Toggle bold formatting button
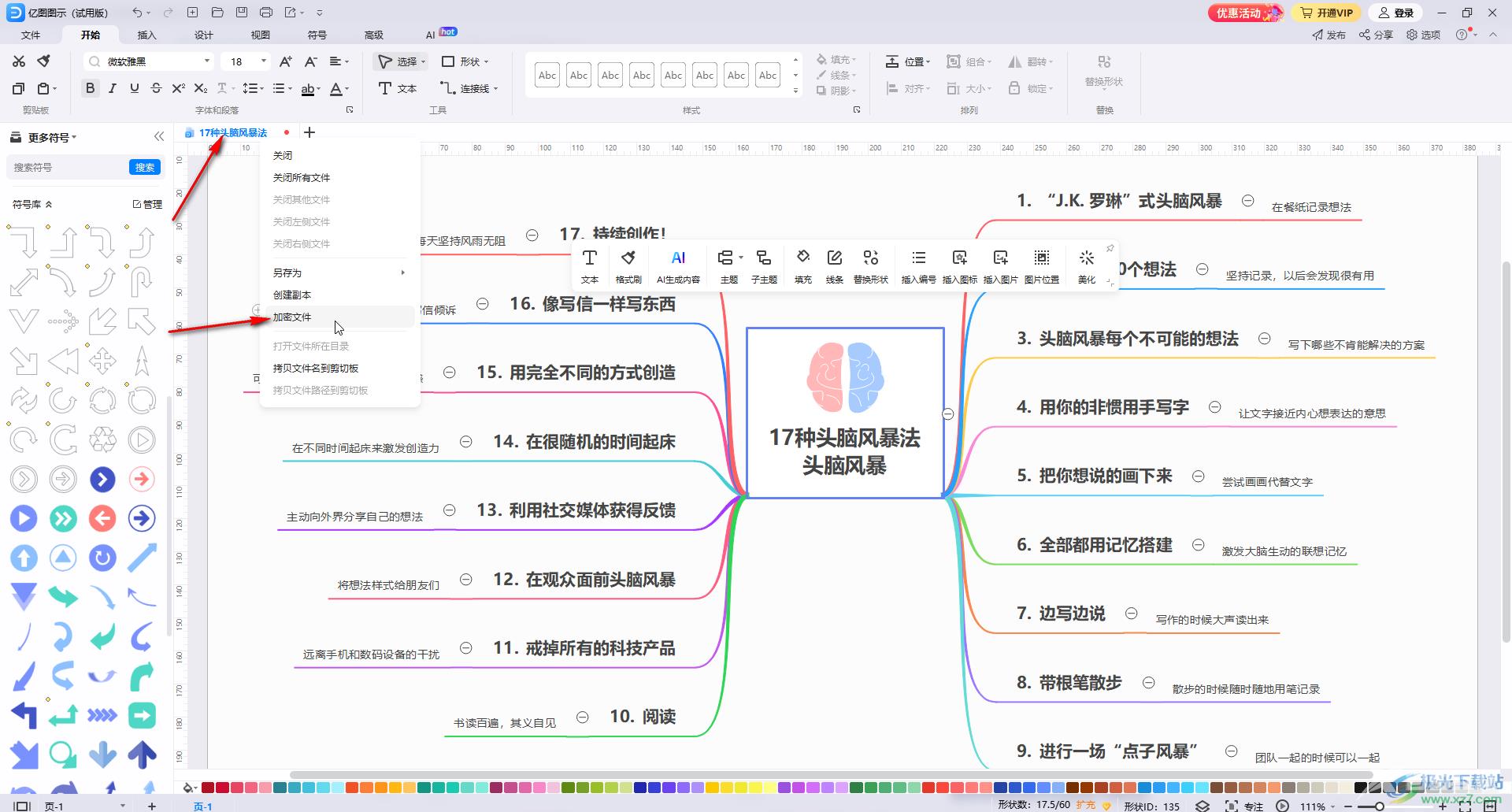This screenshot has height=812, width=1512. (91, 88)
